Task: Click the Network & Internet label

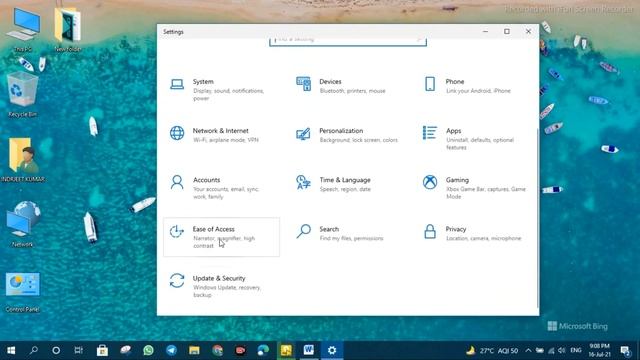Action: point(220,131)
